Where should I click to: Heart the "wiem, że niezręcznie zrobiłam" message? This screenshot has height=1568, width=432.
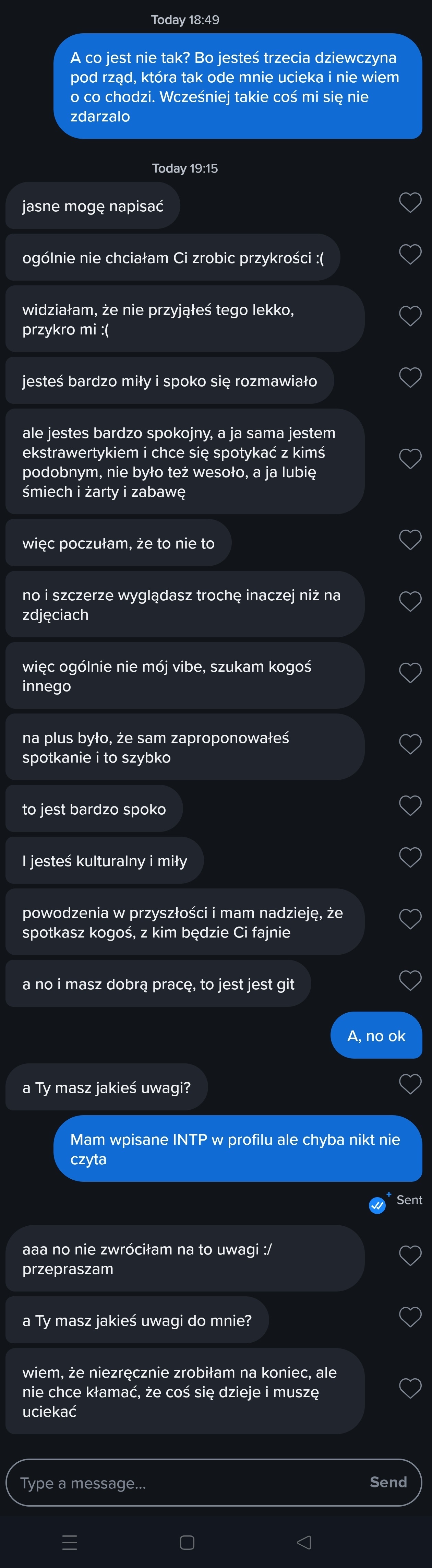(410, 1389)
